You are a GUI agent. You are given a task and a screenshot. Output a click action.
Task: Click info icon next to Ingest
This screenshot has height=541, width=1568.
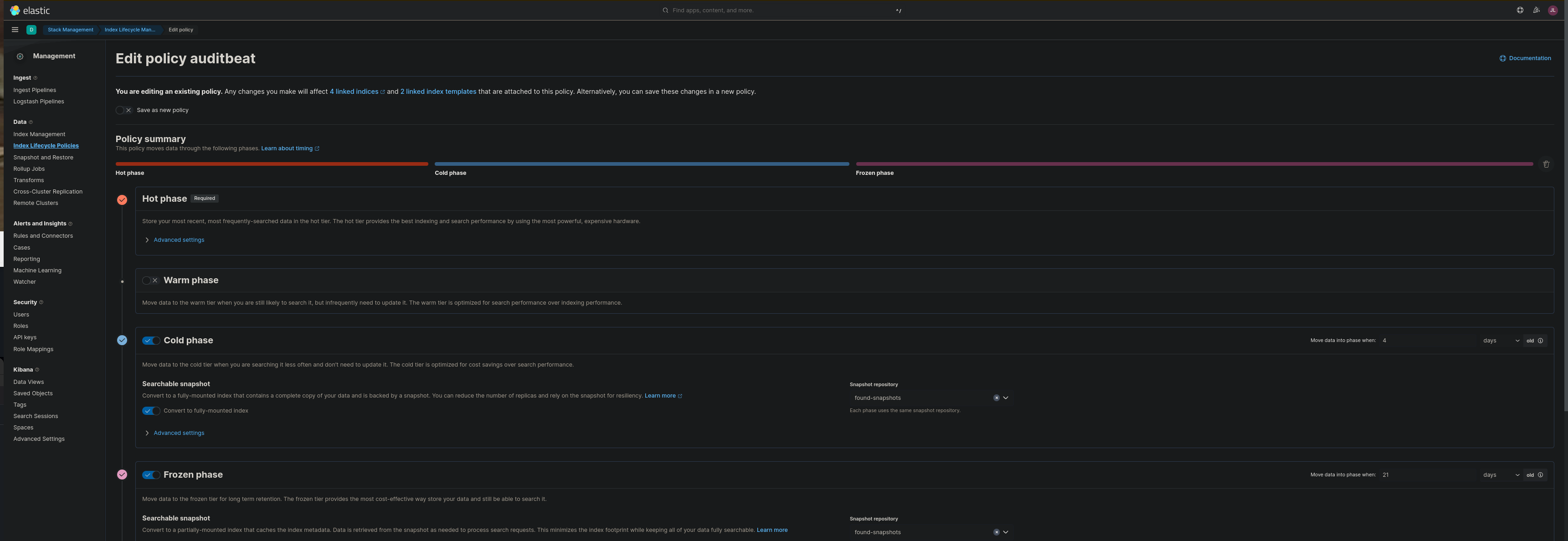tap(35, 78)
